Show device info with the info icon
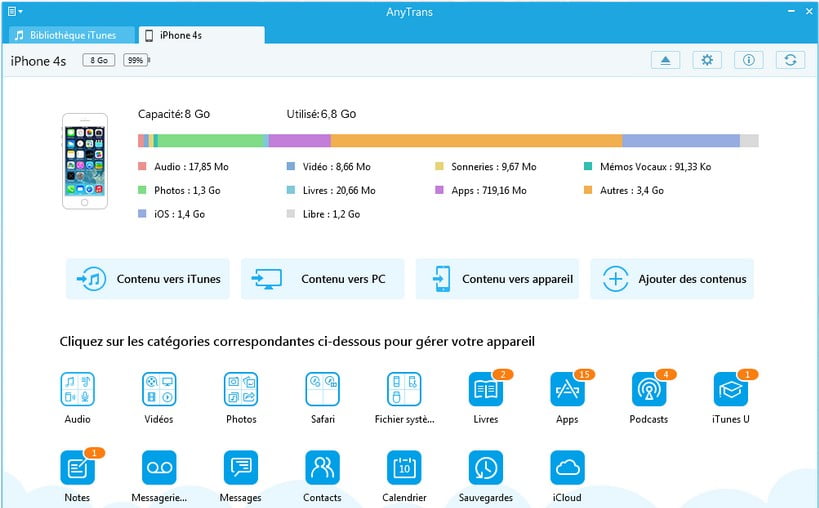 point(748,60)
